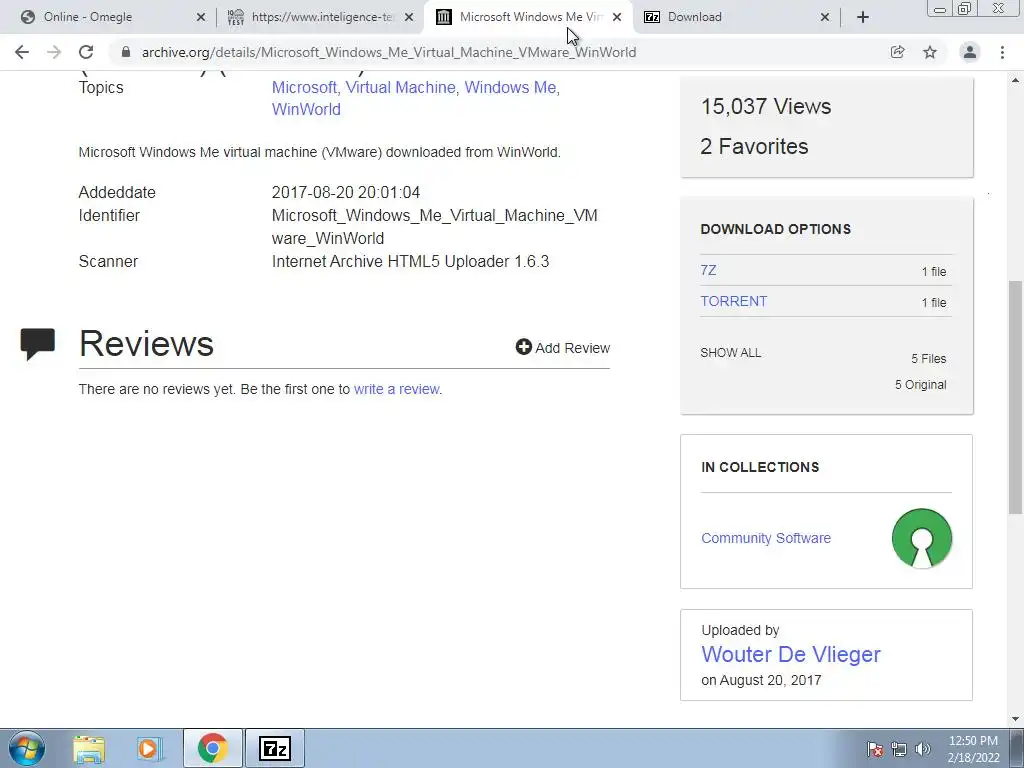
Task: Download the TORRENT file option
Action: 733,301
